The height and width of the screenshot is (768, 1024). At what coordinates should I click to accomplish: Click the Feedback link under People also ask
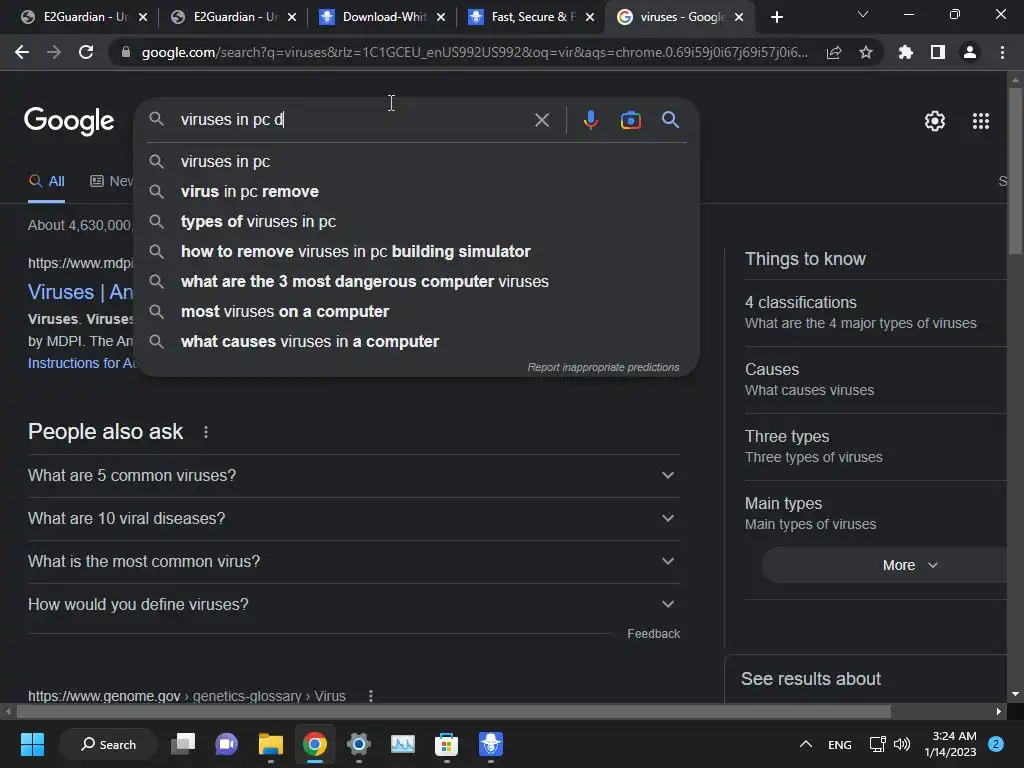pyautogui.click(x=653, y=634)
